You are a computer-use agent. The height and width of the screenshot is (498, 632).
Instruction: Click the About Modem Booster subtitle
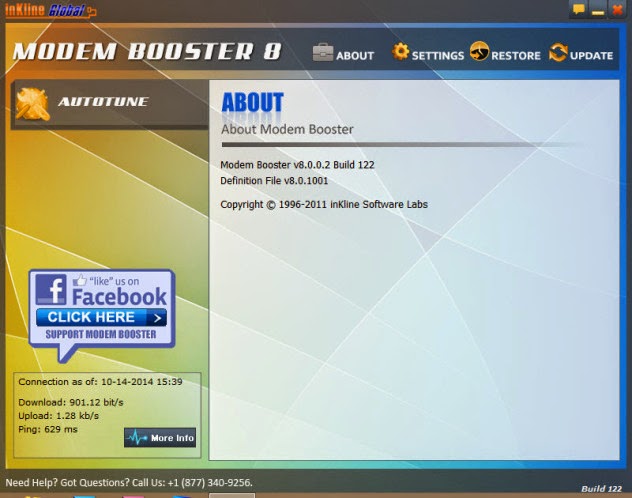coord(287,129)
